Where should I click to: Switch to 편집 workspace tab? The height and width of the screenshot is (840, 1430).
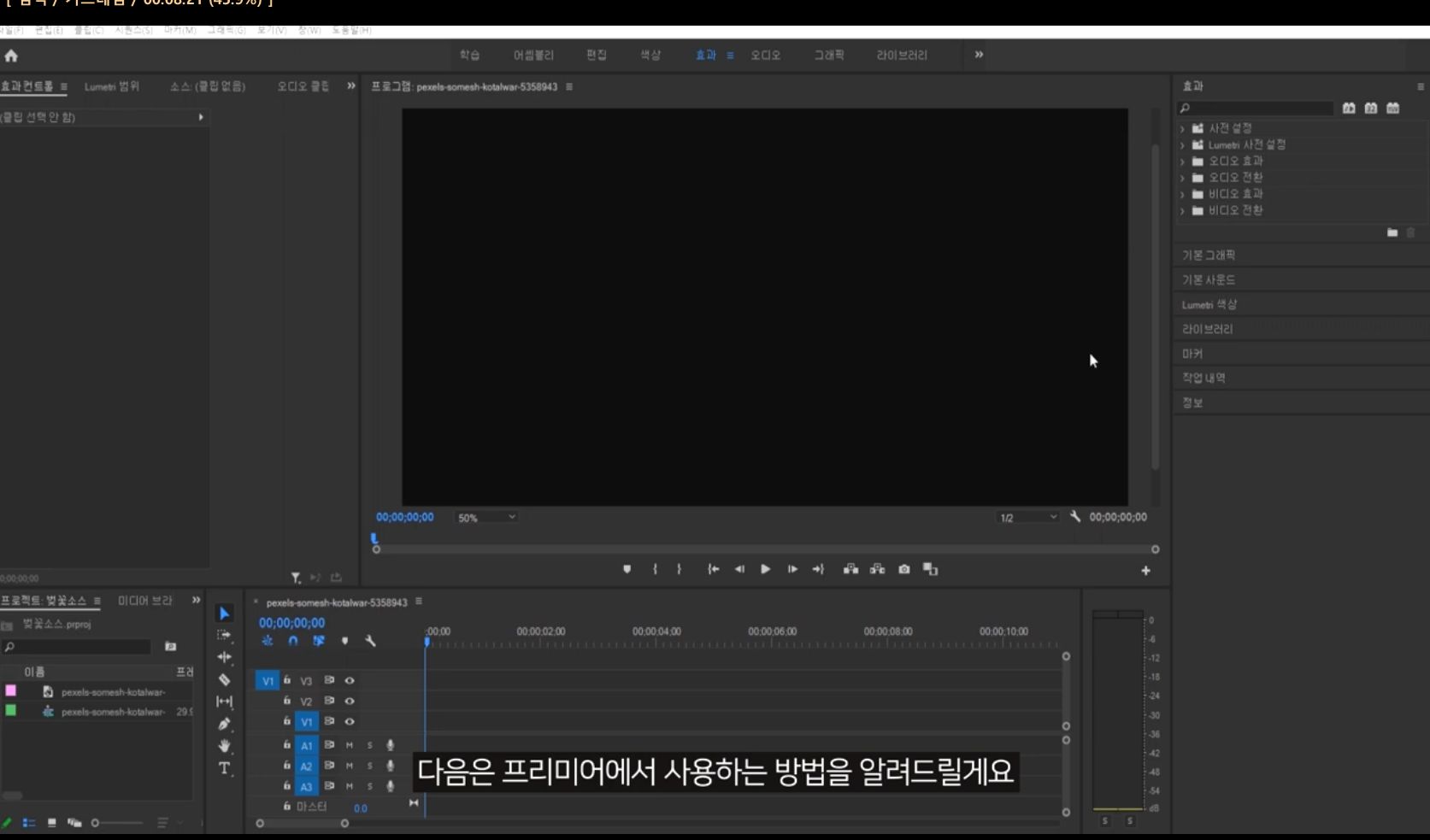[597, 55]
